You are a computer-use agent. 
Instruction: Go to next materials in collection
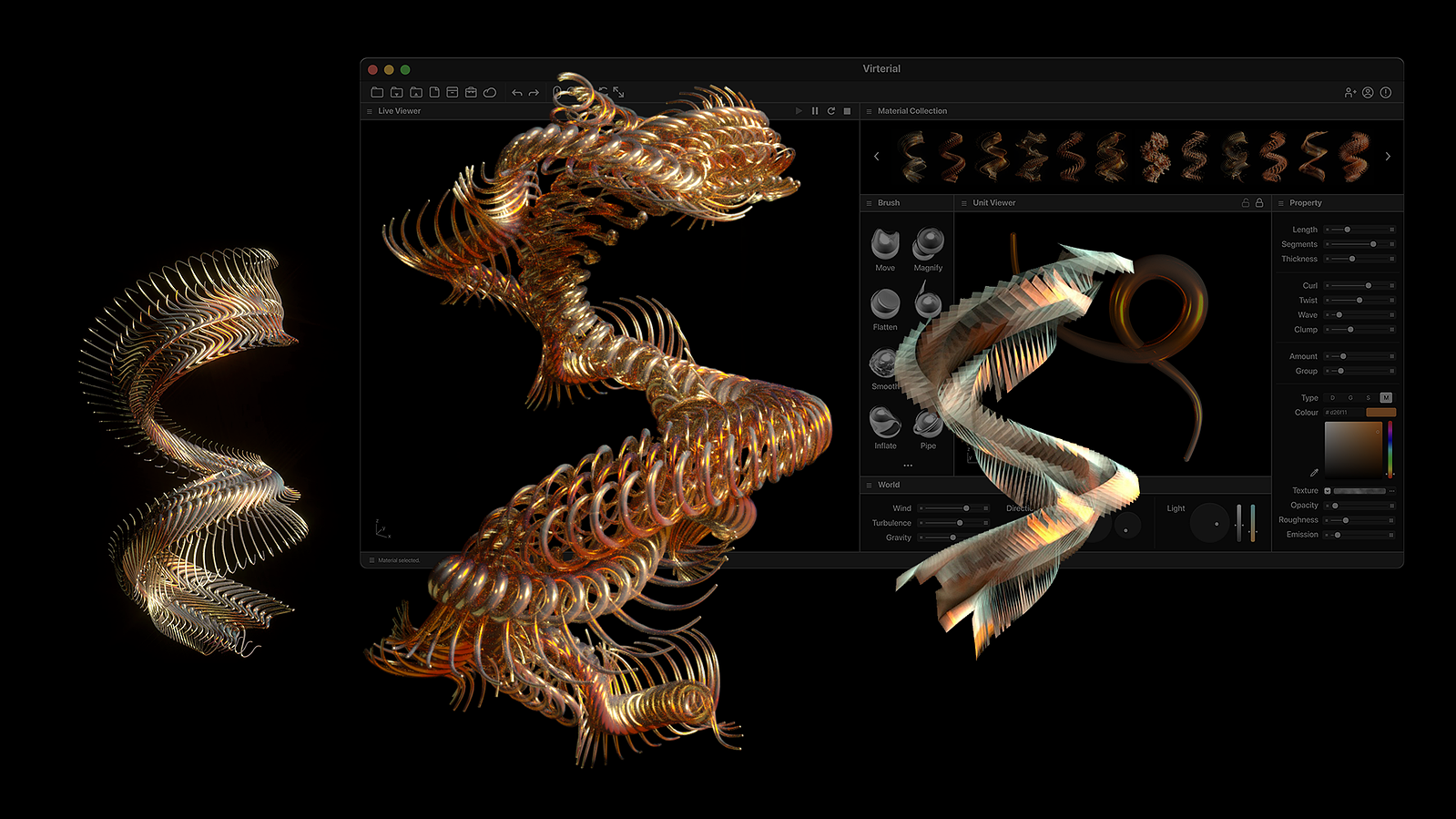click(x=1388, y=157)
